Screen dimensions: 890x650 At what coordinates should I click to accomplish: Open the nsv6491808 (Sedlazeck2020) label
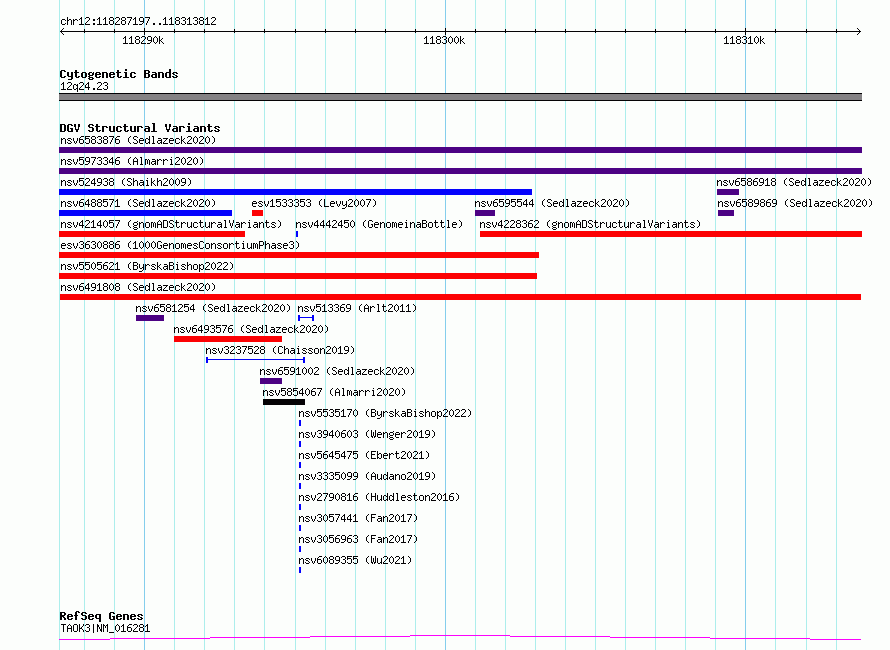point(138,287)
